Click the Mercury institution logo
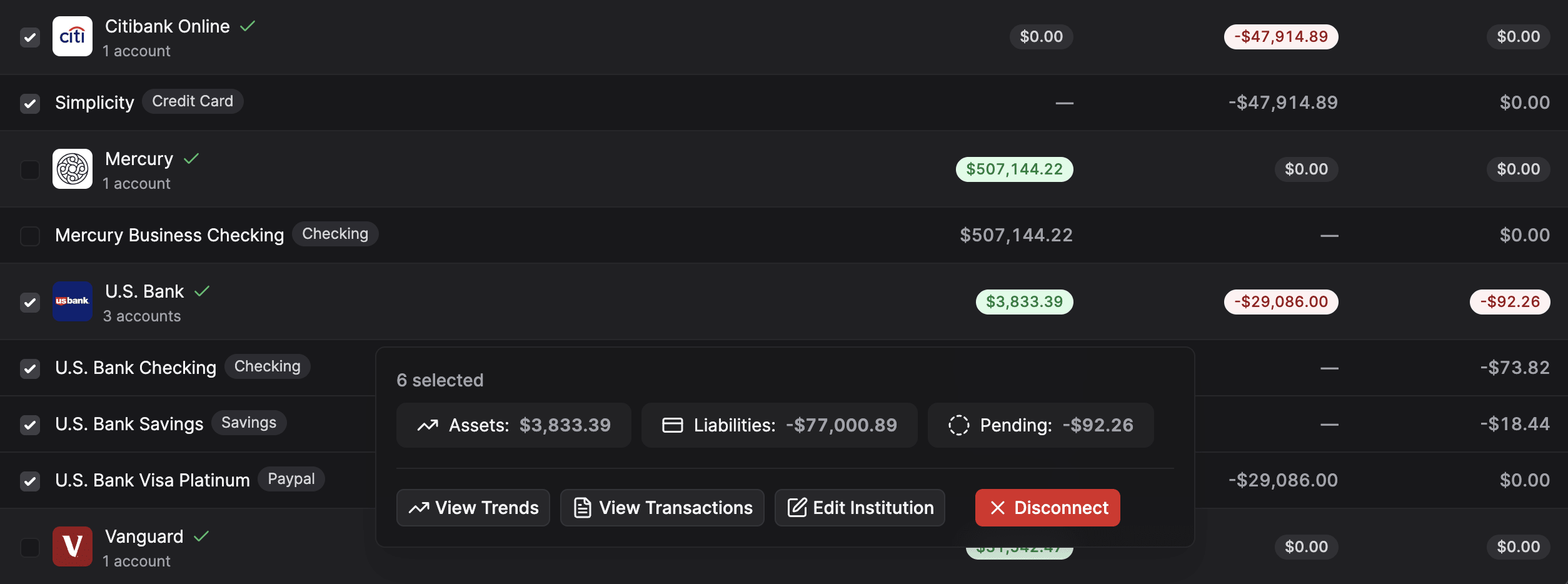This screenshot has height=584, width=1568. click(x=73, y=169)
